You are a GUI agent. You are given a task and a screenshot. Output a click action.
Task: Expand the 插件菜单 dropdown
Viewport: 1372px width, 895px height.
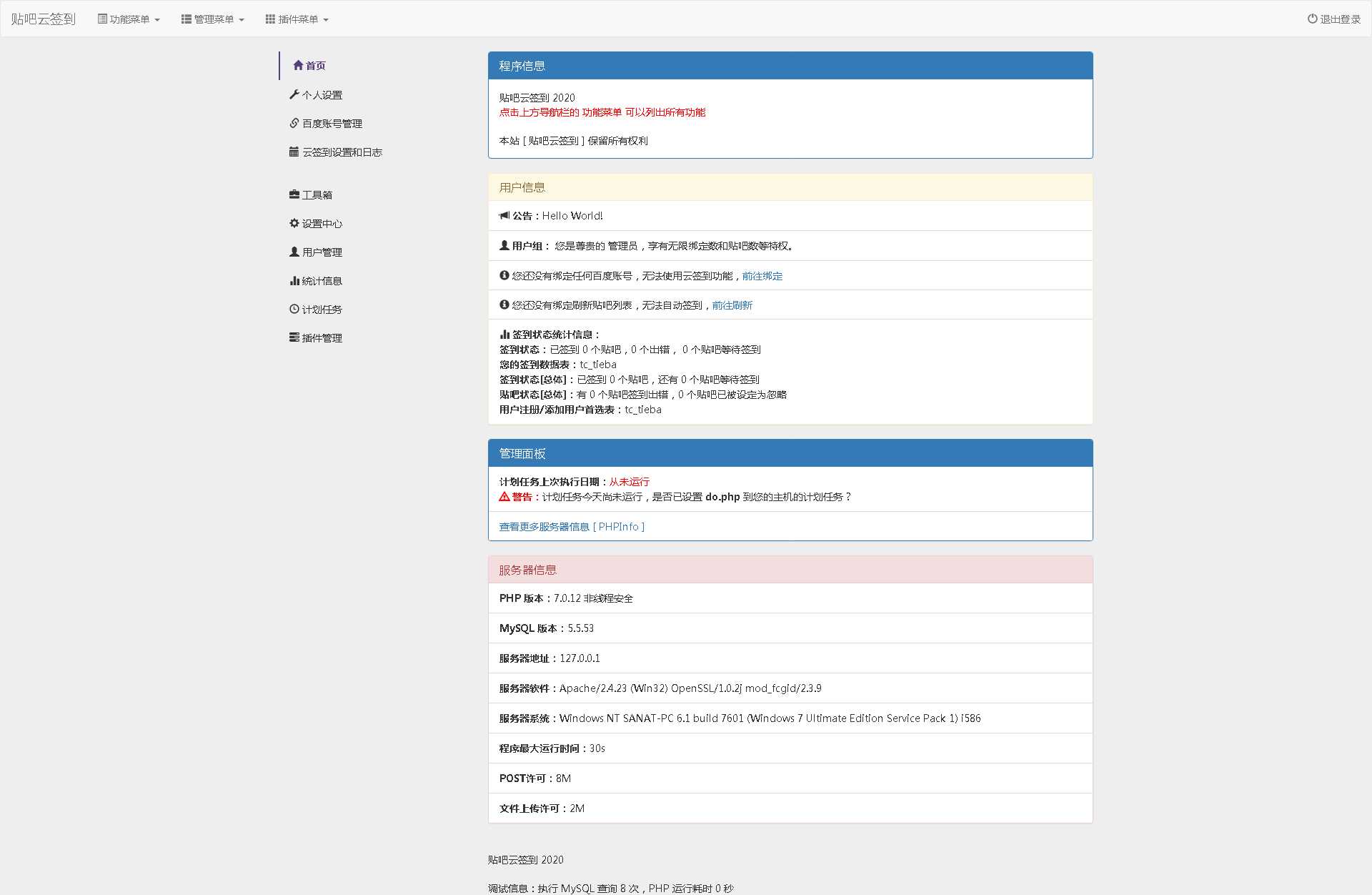[x=297, y=19]
